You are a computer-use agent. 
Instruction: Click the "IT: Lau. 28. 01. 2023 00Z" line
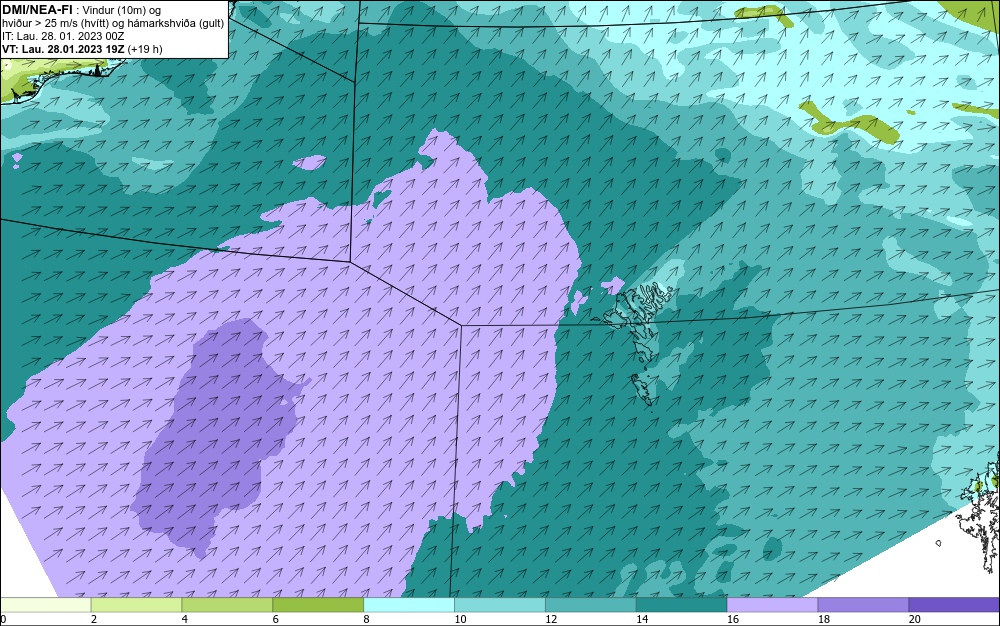click(x=63, y=36)
